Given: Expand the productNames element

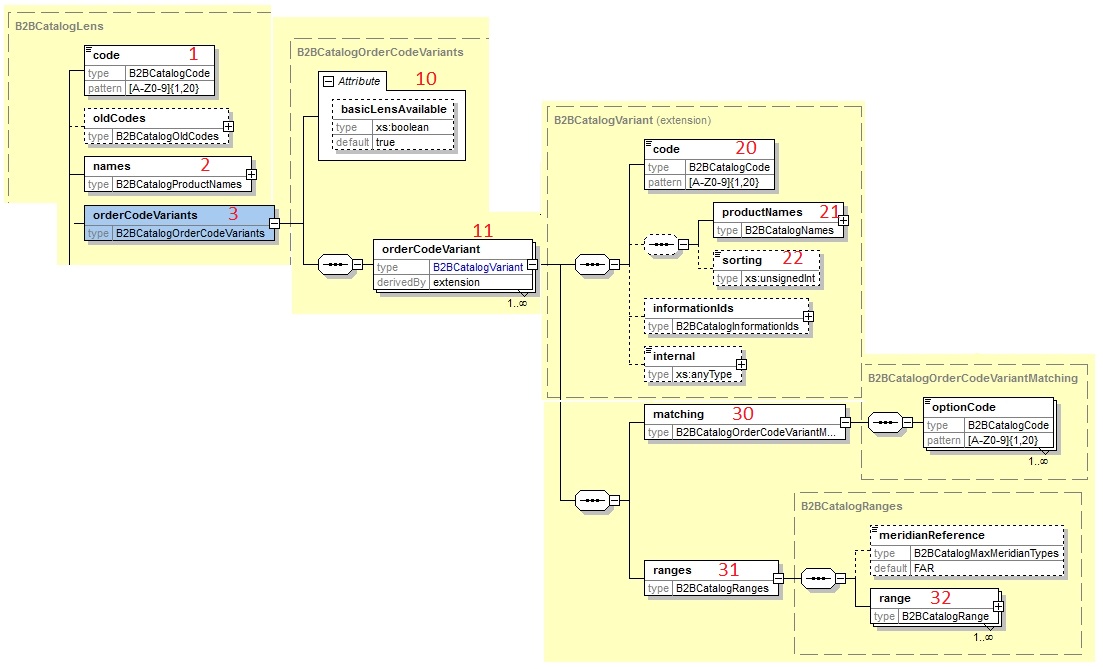Looking at the screenshot, I should point(842,220).
